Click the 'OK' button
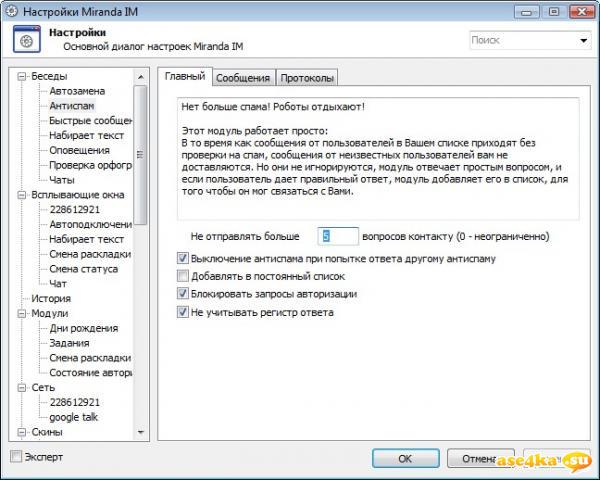 pyautogui.click(x=405, y=458)
